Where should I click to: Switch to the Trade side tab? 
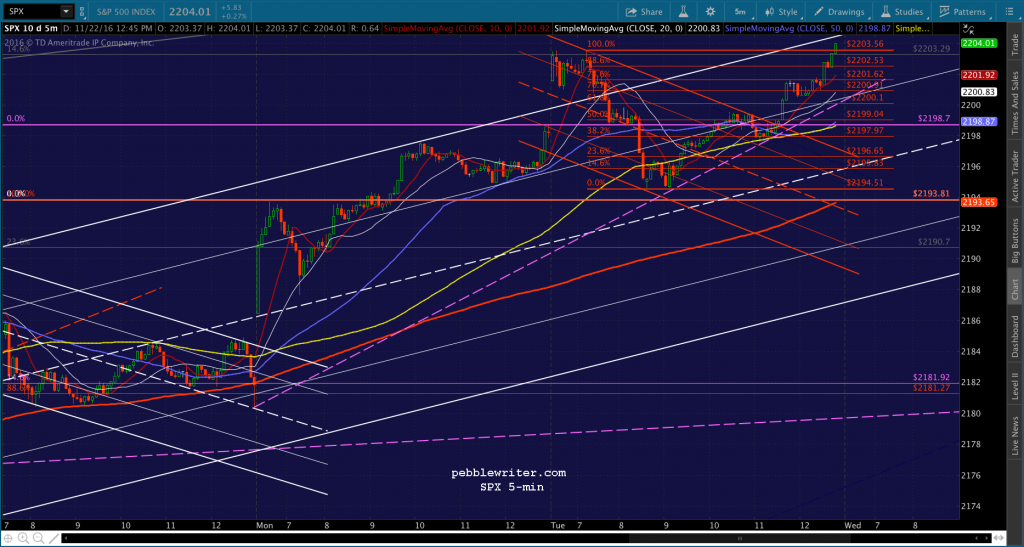tap(1016, 43)
